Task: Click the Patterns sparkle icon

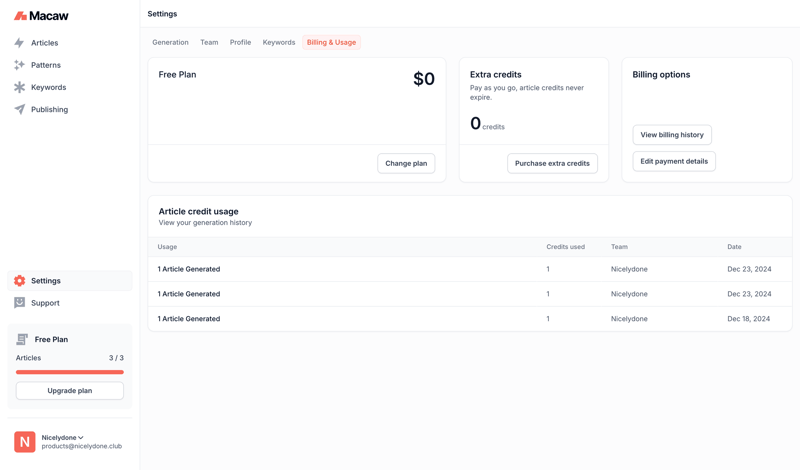Action: pyautogui.click(x=19, y=65)
